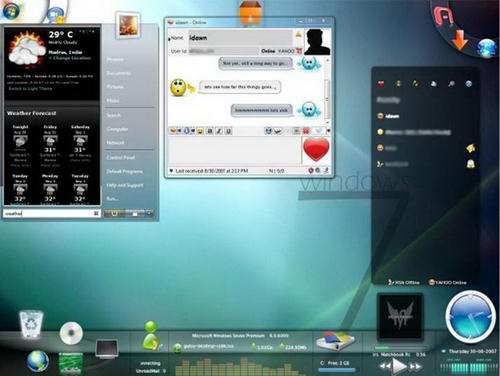500x376 pixels.
Task: Click the orange download arrow icon
Action: tap(460, 39)
